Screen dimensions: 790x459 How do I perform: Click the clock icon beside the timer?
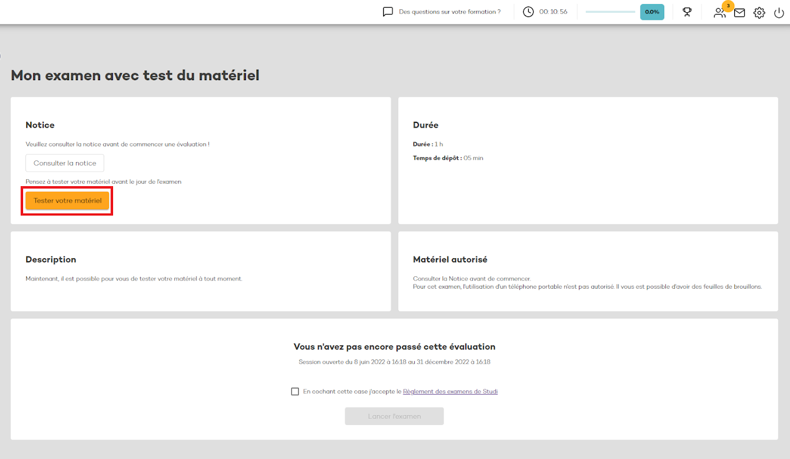pyautogui.click(x=528, y=12)
